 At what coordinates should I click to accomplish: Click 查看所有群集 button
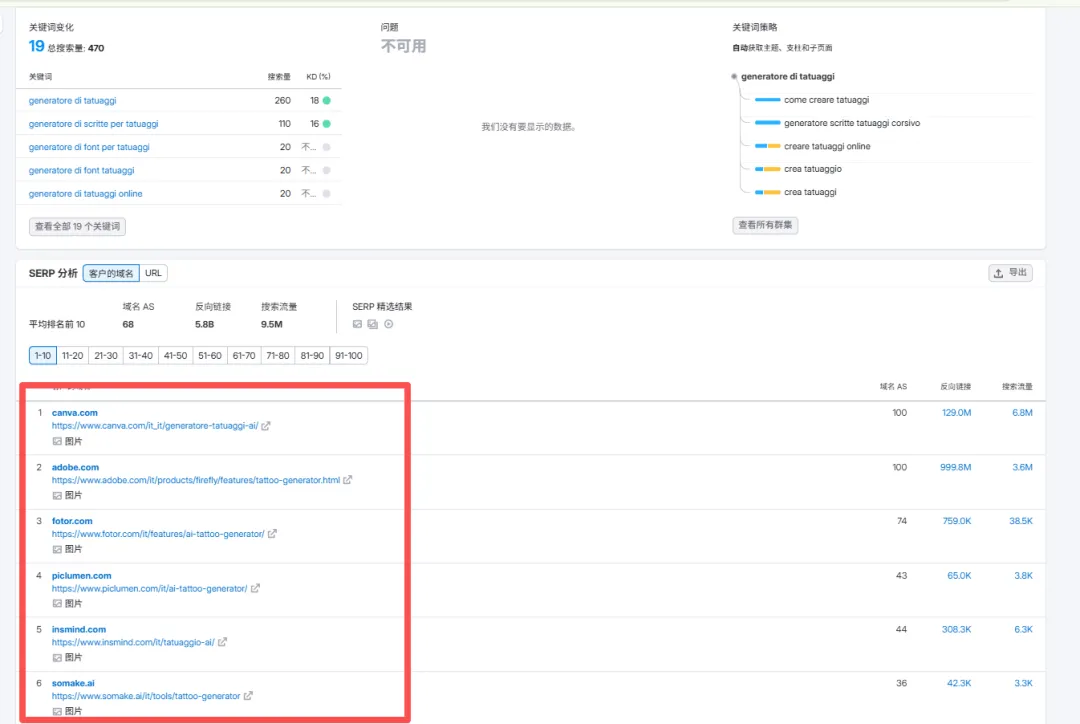(x=765, y=225)
